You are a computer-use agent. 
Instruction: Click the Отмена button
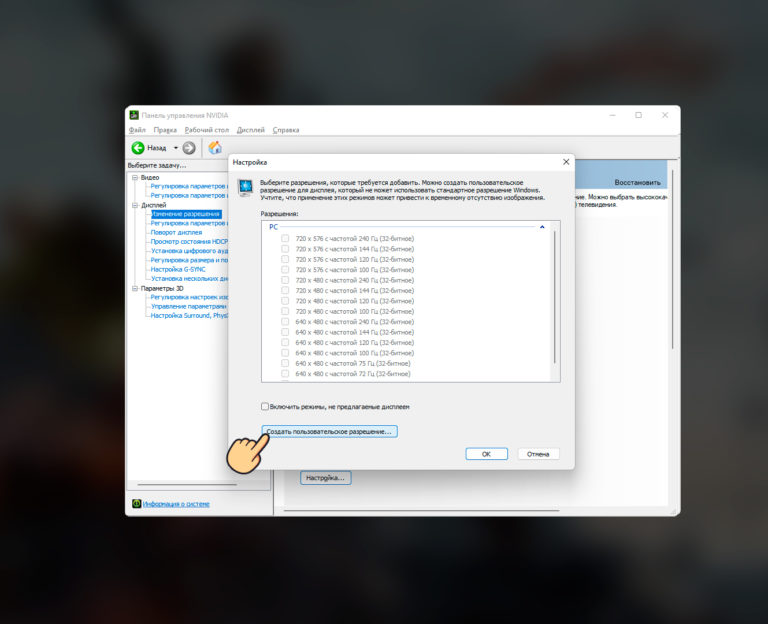click(538, 454)
